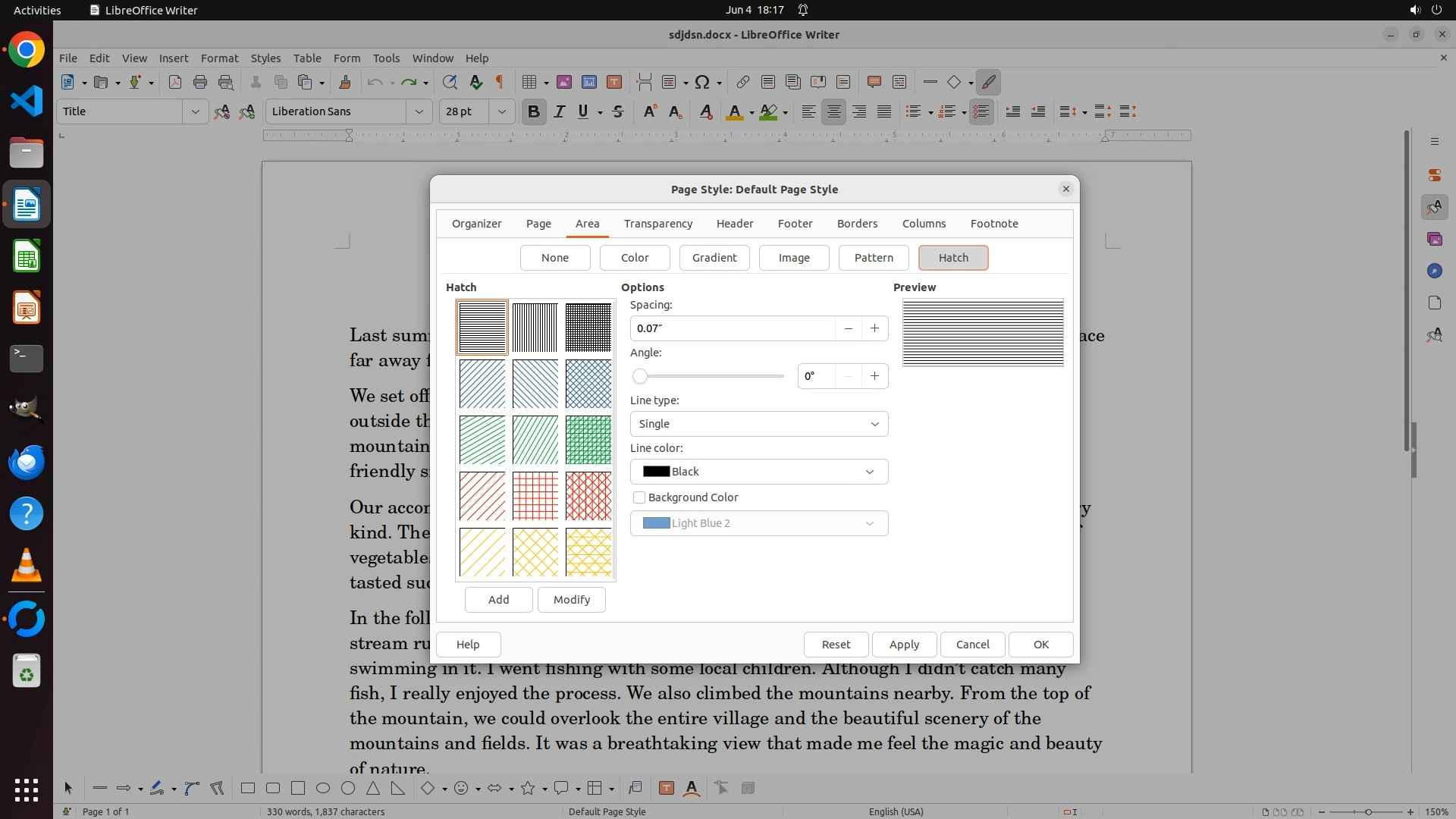The image size is (1456, 819).
Task: Click the Insert Special Character omega icon
Action: 702,82
